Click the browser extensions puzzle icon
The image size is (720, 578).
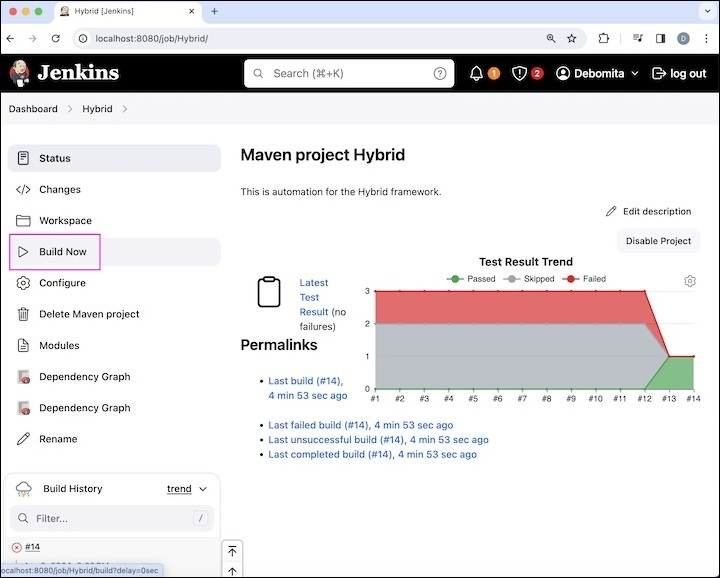[x=604, y=38]
